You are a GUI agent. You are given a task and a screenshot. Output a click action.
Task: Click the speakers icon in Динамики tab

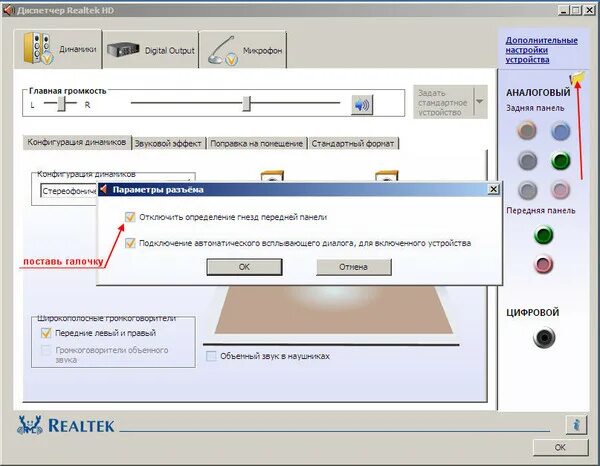pos(38,48)
